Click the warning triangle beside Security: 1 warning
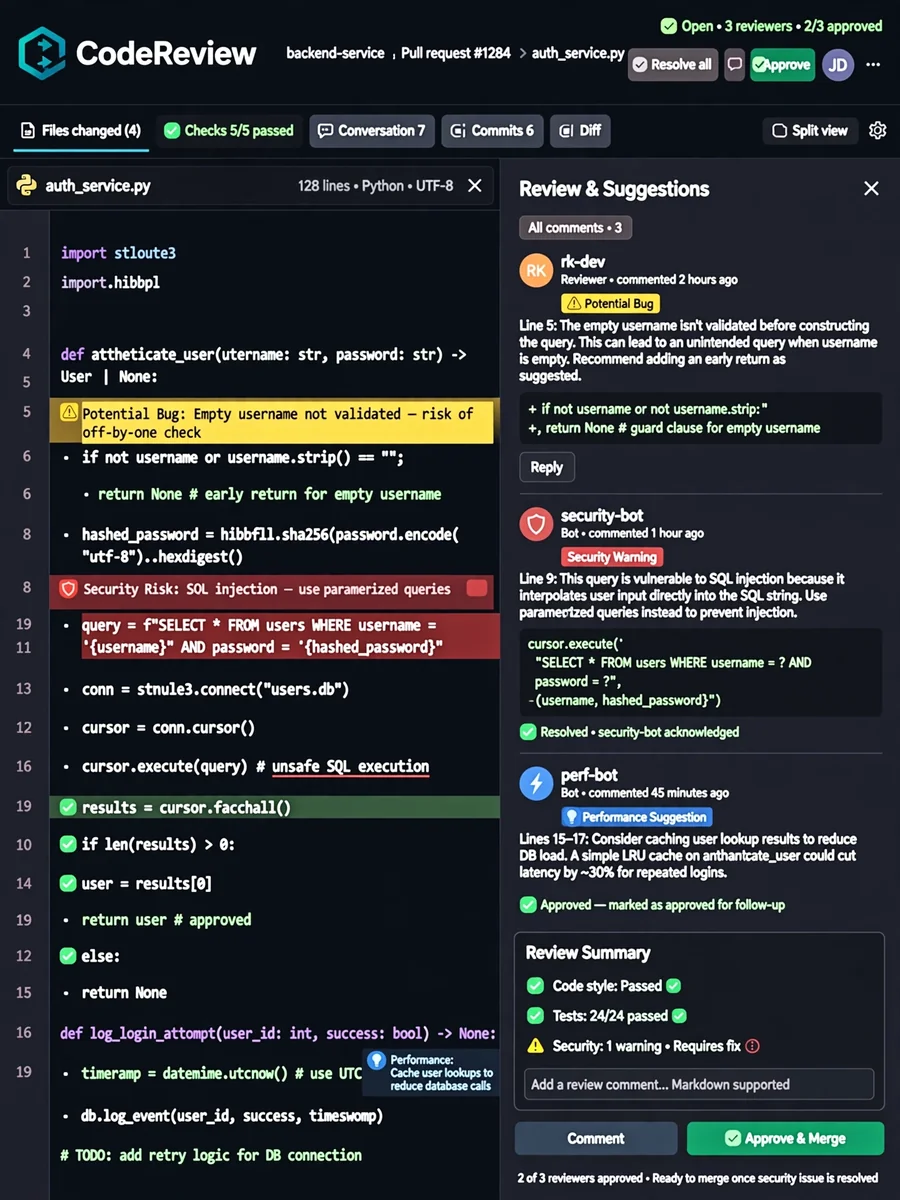Viewport: 900px width, 1200px height. pyautogui.click(x=535, y=1046)
